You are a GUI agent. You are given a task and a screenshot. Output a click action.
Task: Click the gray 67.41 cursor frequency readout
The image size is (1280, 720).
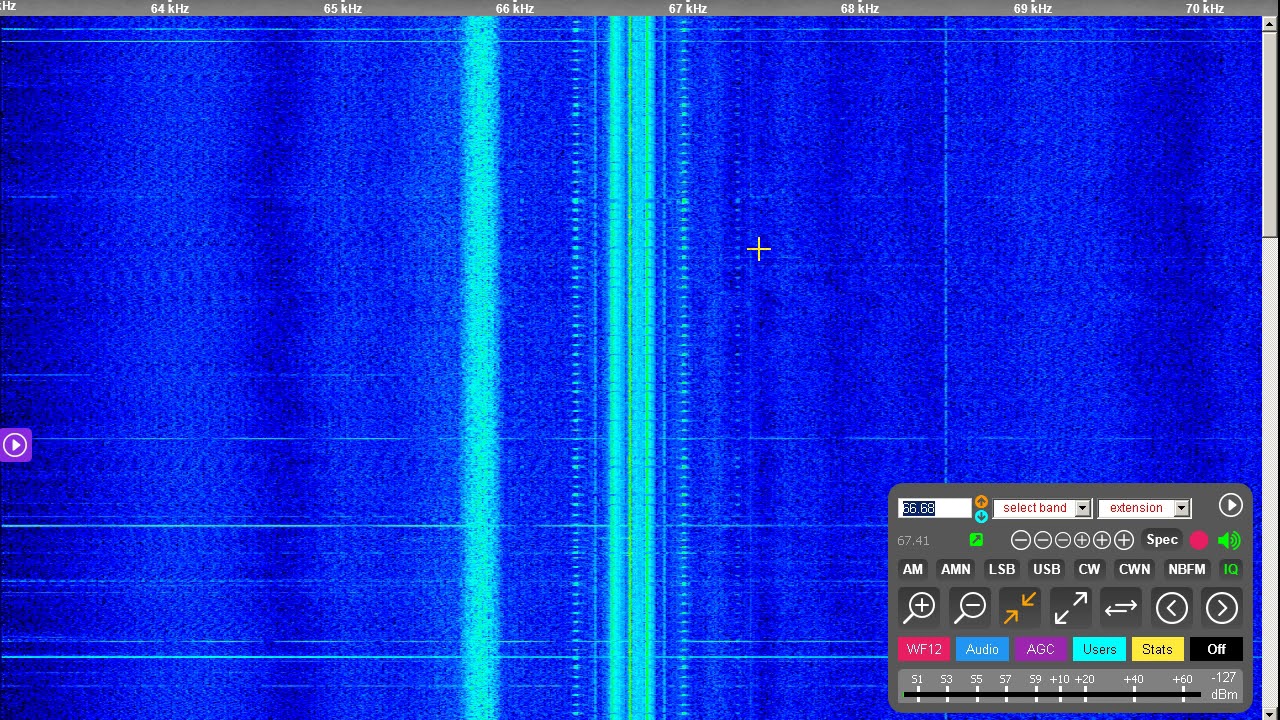coord(913,540)
